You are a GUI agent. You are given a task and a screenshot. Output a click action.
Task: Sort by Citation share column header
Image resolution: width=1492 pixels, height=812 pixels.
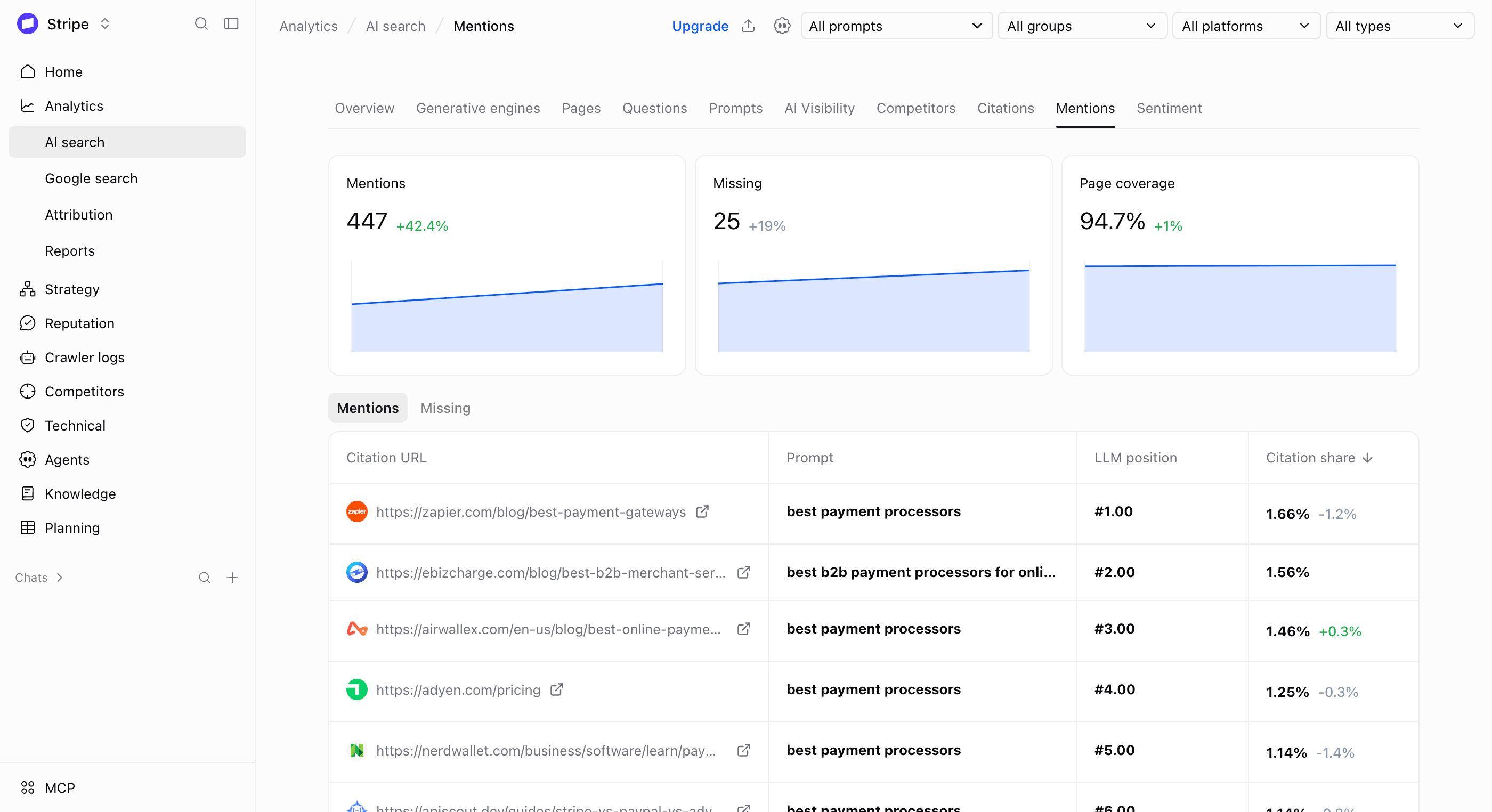(x=1319, y=458)
